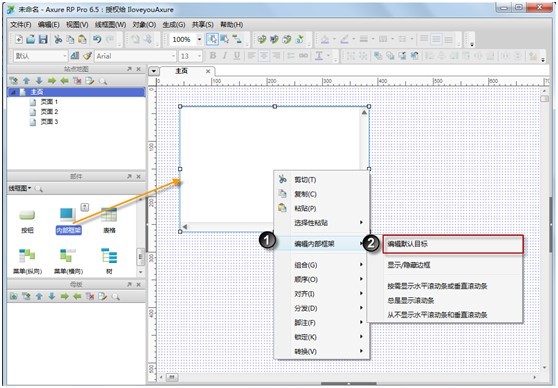Close the 主页 tab with its X
The width and height of the screenshot is (558, 388).
click(x=208, y=71)
